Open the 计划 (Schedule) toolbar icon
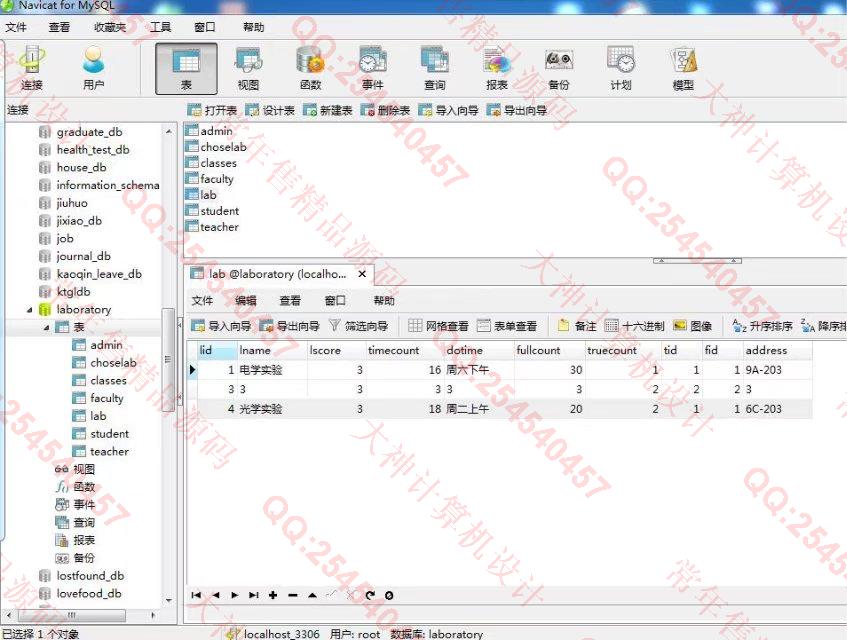This screenshot has width=847, height=640. pos(621,69)
